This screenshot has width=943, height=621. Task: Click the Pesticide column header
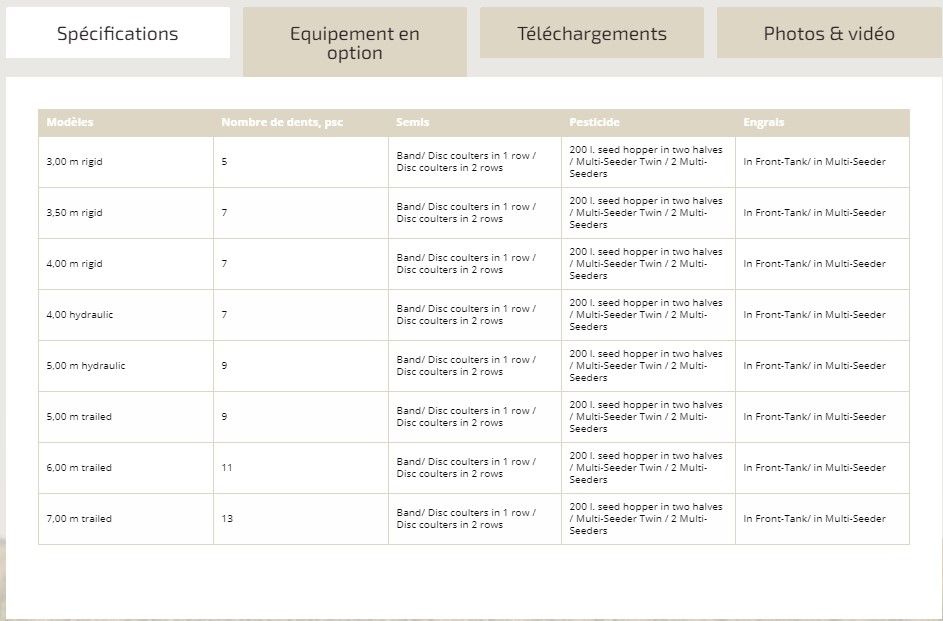click(594, 122)
